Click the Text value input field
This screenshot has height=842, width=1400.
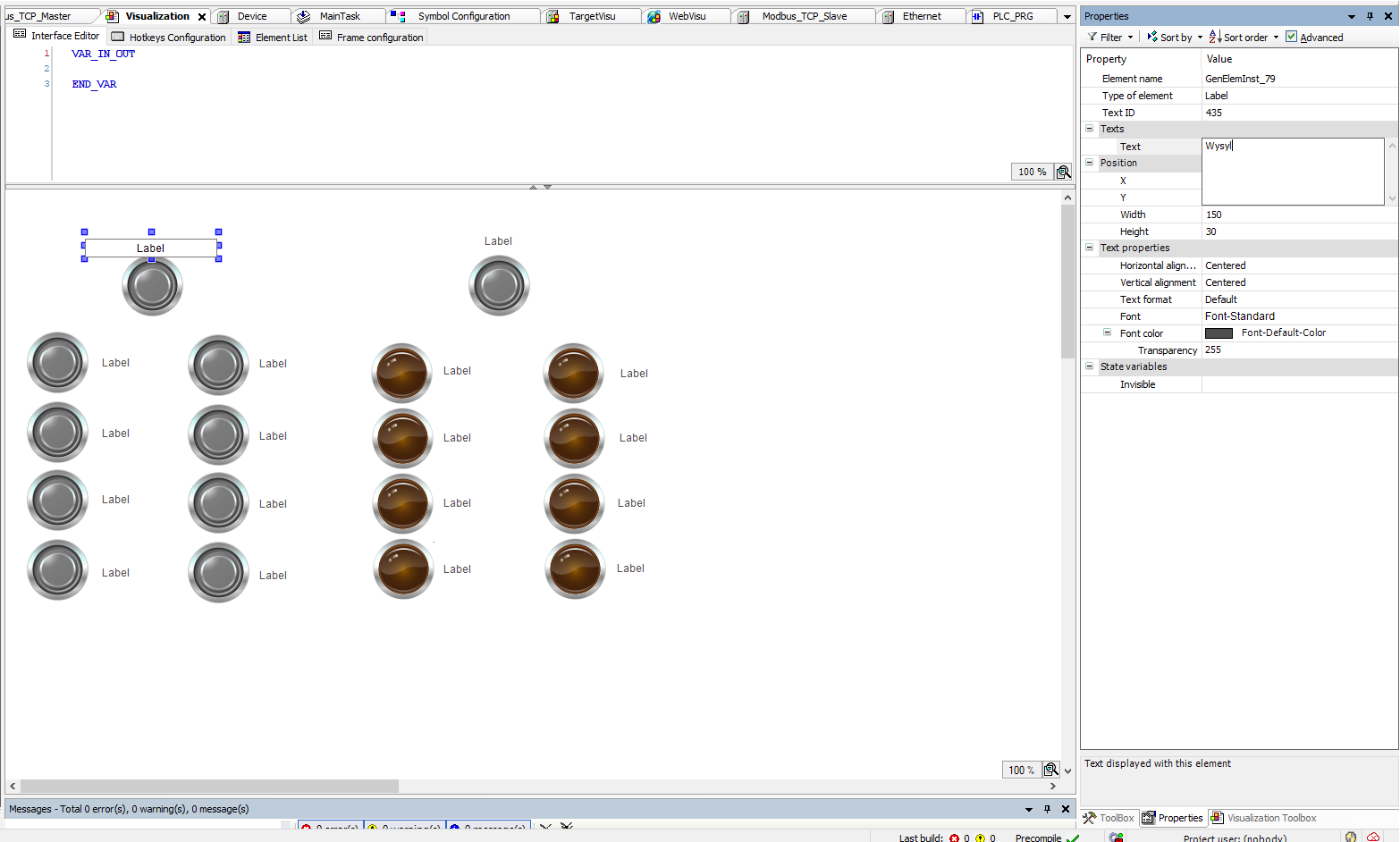tap(1293, 172)
